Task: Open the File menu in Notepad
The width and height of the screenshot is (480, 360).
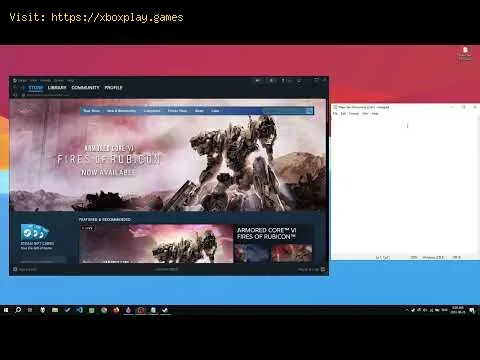Action: (x=335, y=113)
